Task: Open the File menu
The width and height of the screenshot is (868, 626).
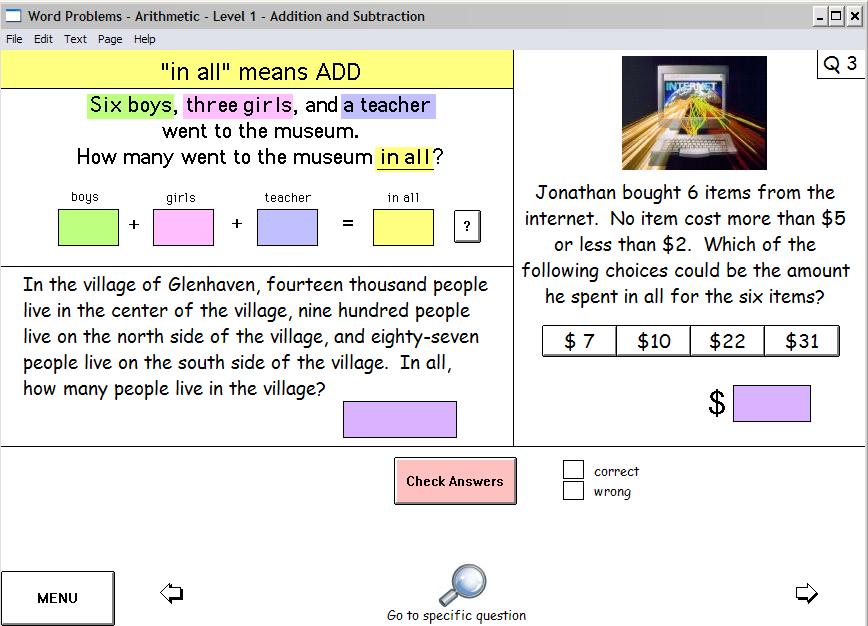Action: [15, 39]
